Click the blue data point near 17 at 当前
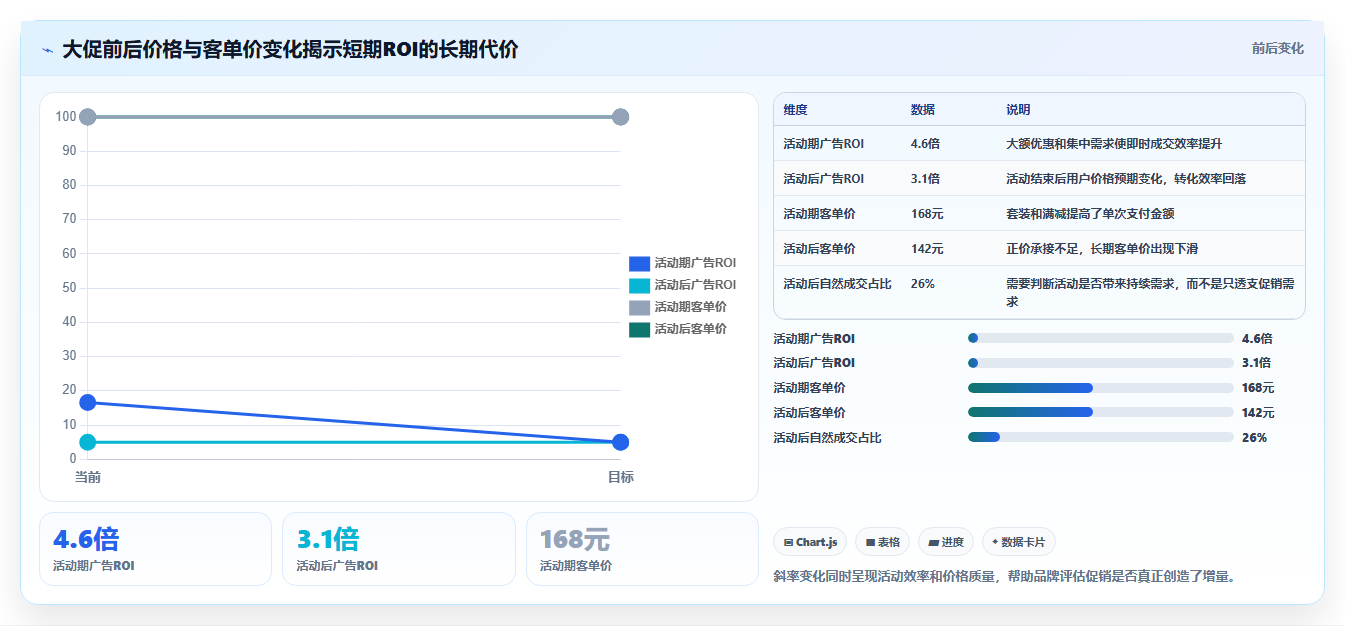The width and height of the screenshot is (1345, 626). coord(88,402)
